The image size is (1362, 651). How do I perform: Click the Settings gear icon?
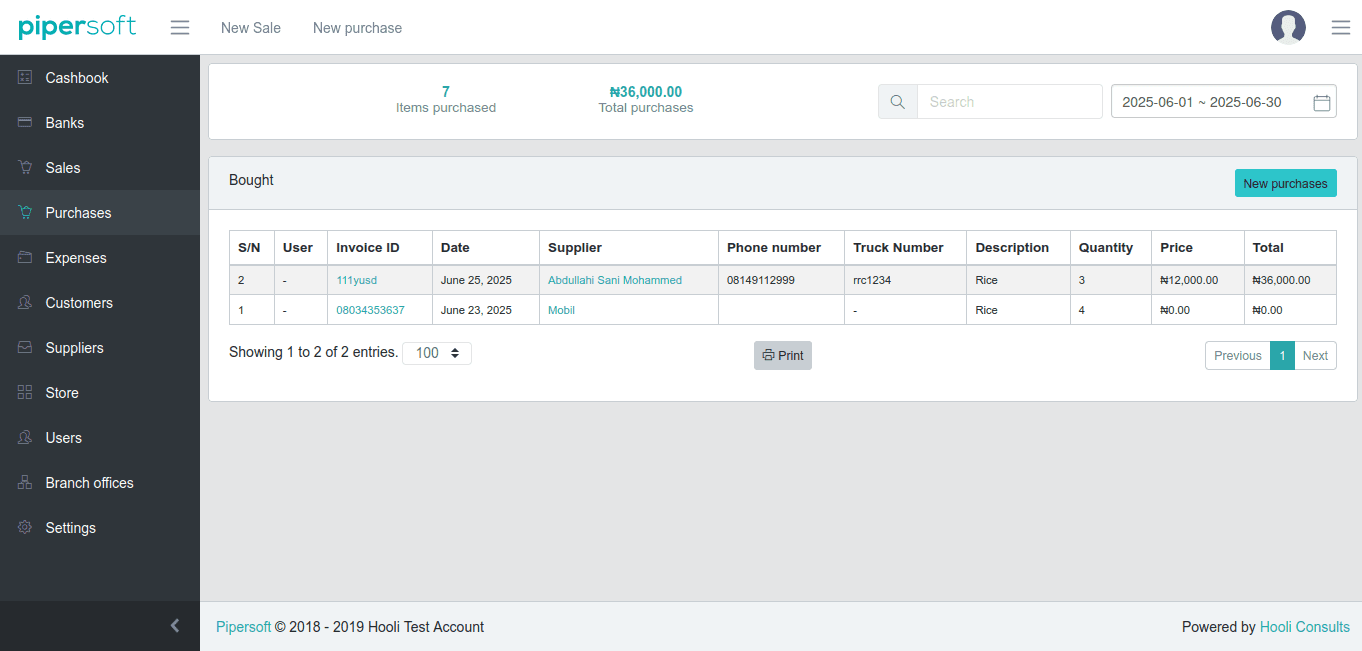click(25, 527)
